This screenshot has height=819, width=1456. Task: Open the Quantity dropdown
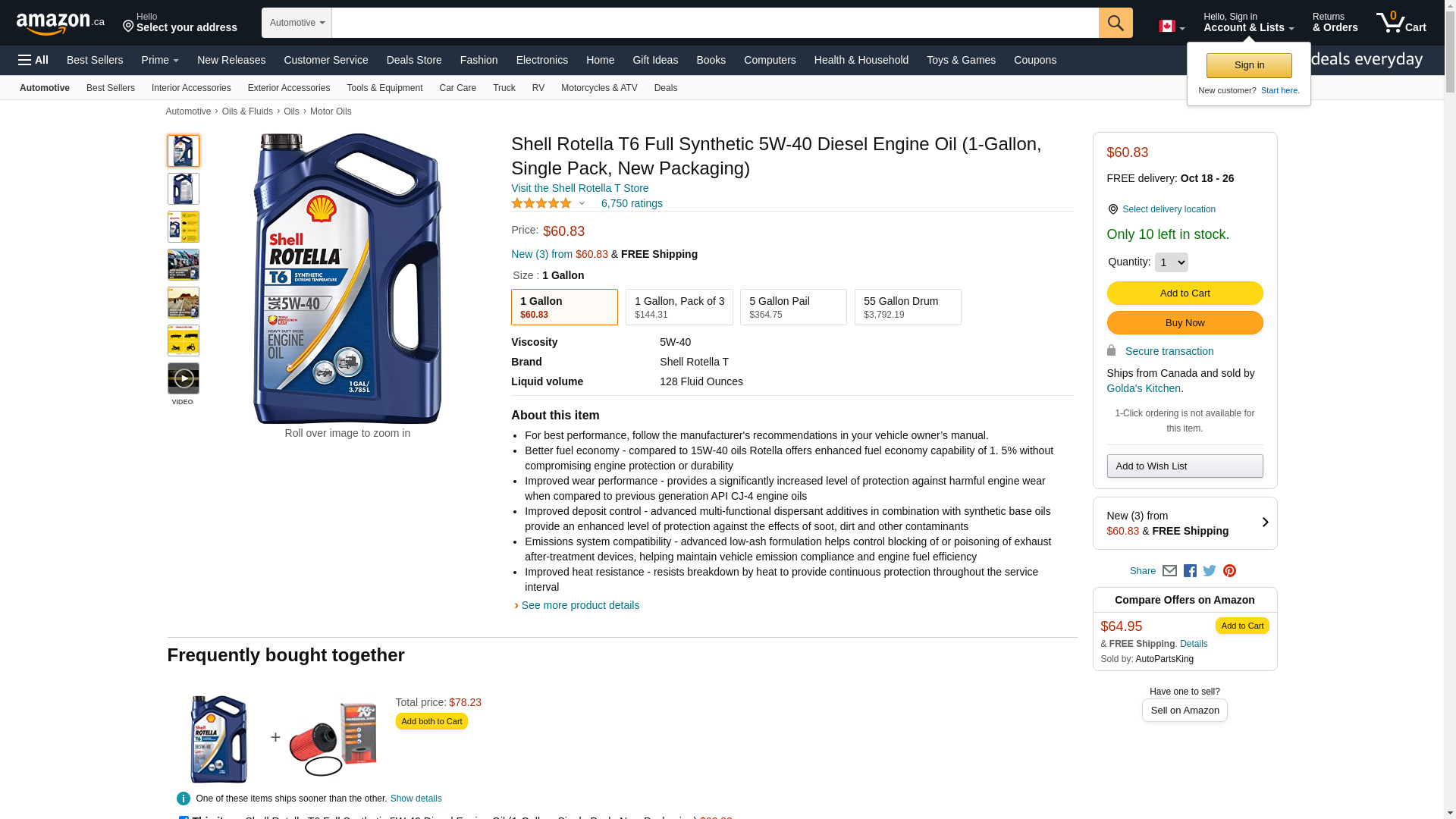pos(1171,262)
